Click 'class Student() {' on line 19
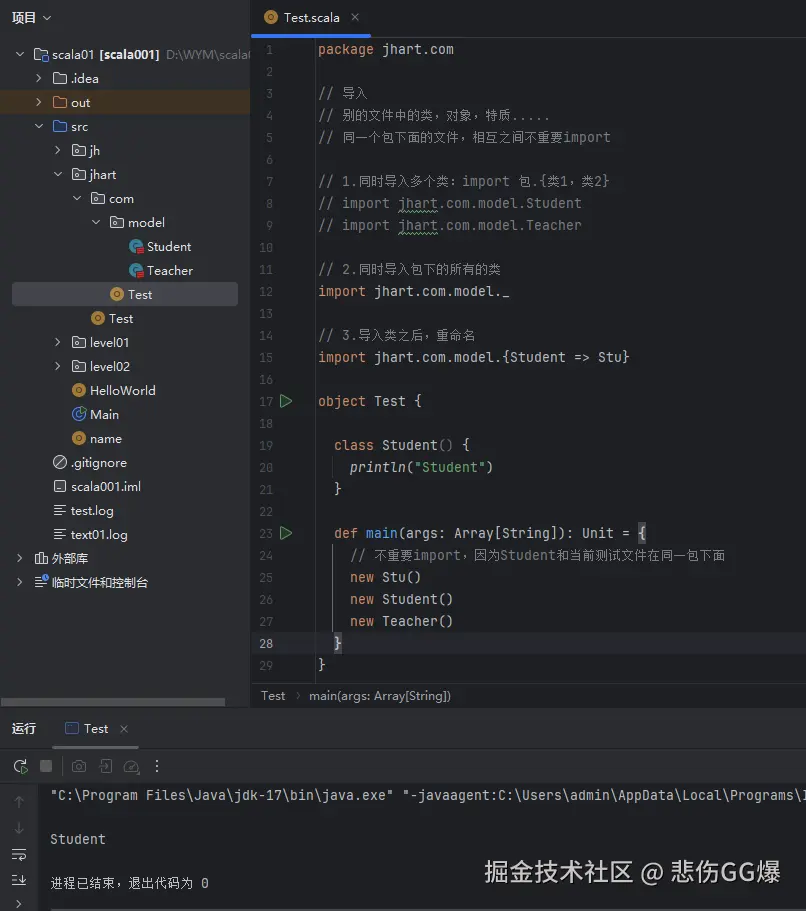The width and height of the screenshot is (806, 911). [402, 445]
